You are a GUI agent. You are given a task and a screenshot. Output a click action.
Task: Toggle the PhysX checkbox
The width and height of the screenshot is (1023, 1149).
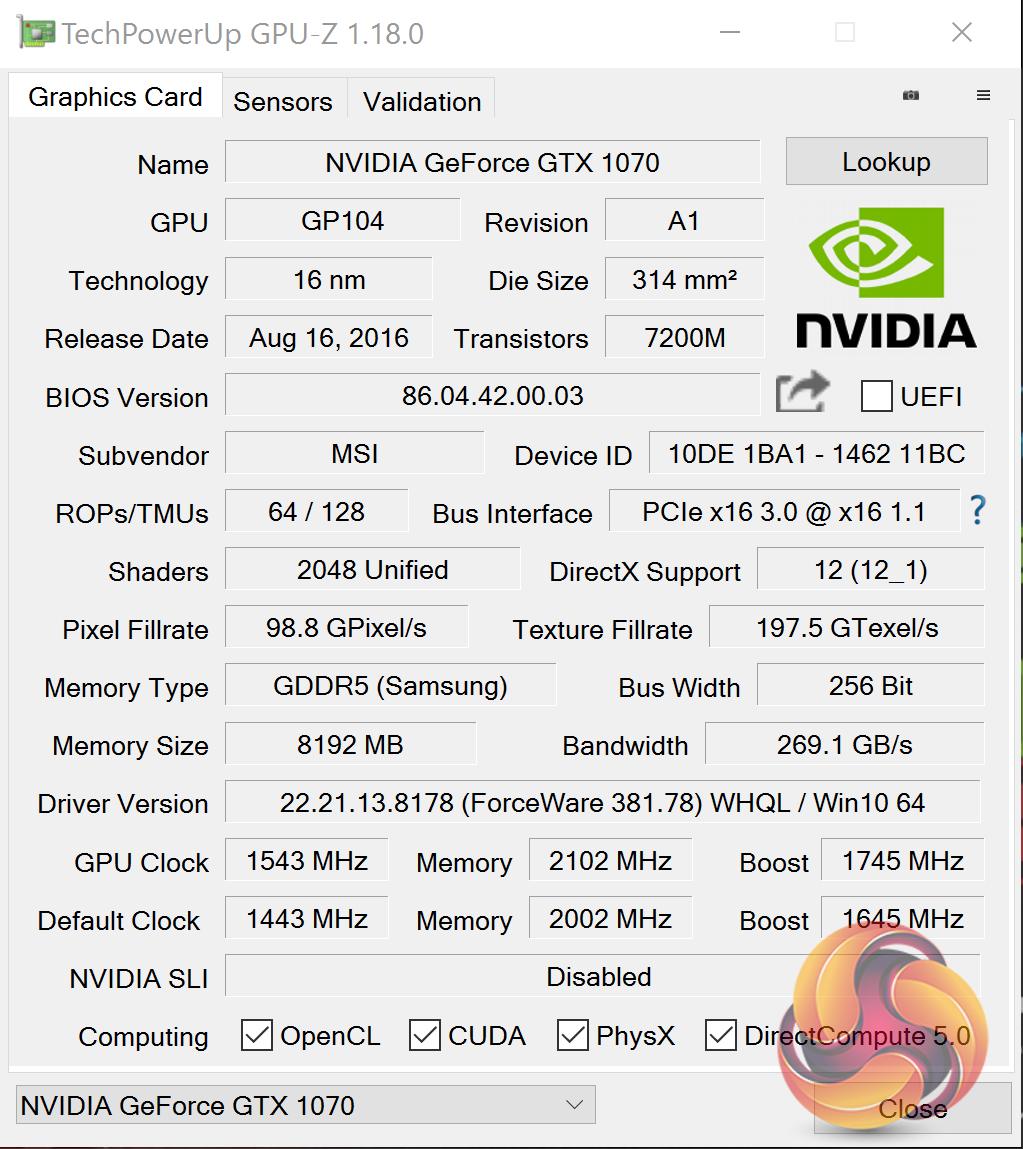(x=573, y=1035)
